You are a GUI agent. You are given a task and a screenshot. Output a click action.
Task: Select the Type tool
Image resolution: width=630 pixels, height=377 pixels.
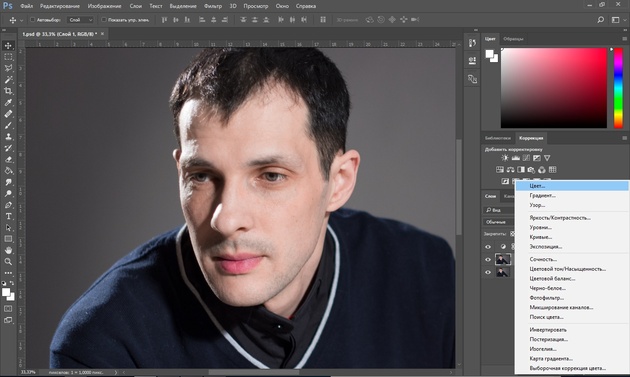click(8, 216)
